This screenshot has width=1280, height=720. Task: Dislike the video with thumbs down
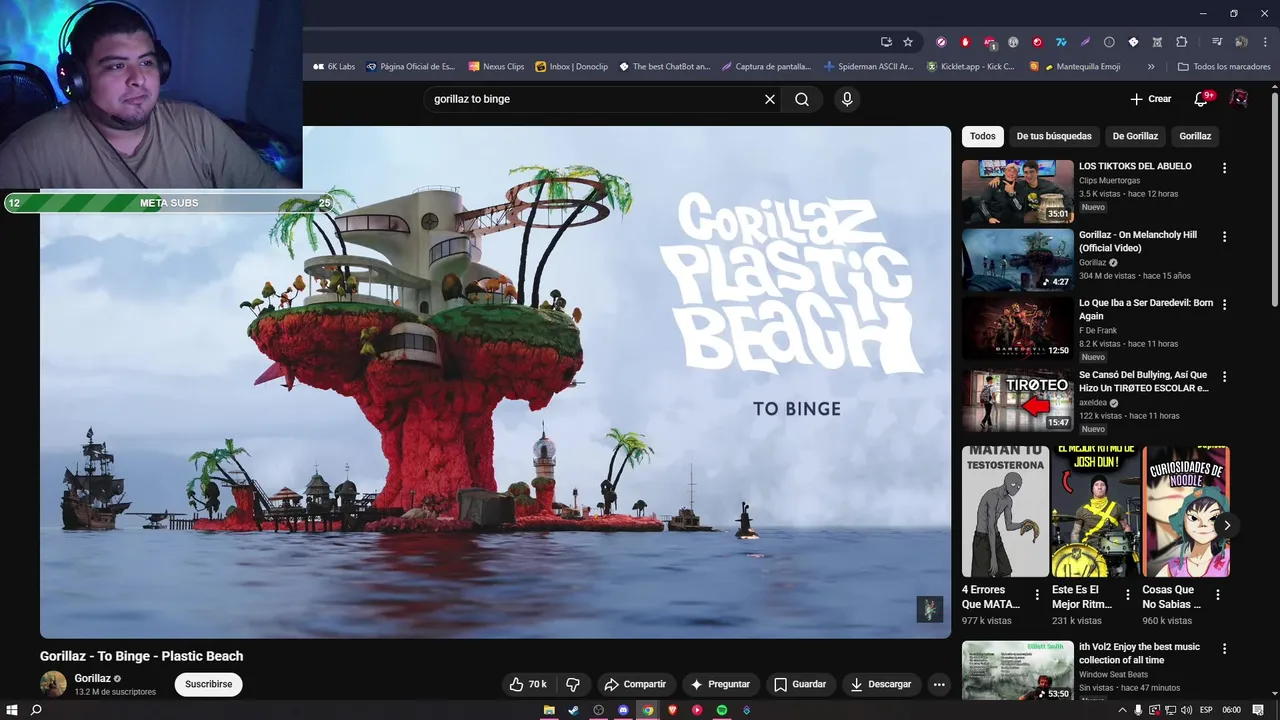pyautogui.click(x=573, y=684)
